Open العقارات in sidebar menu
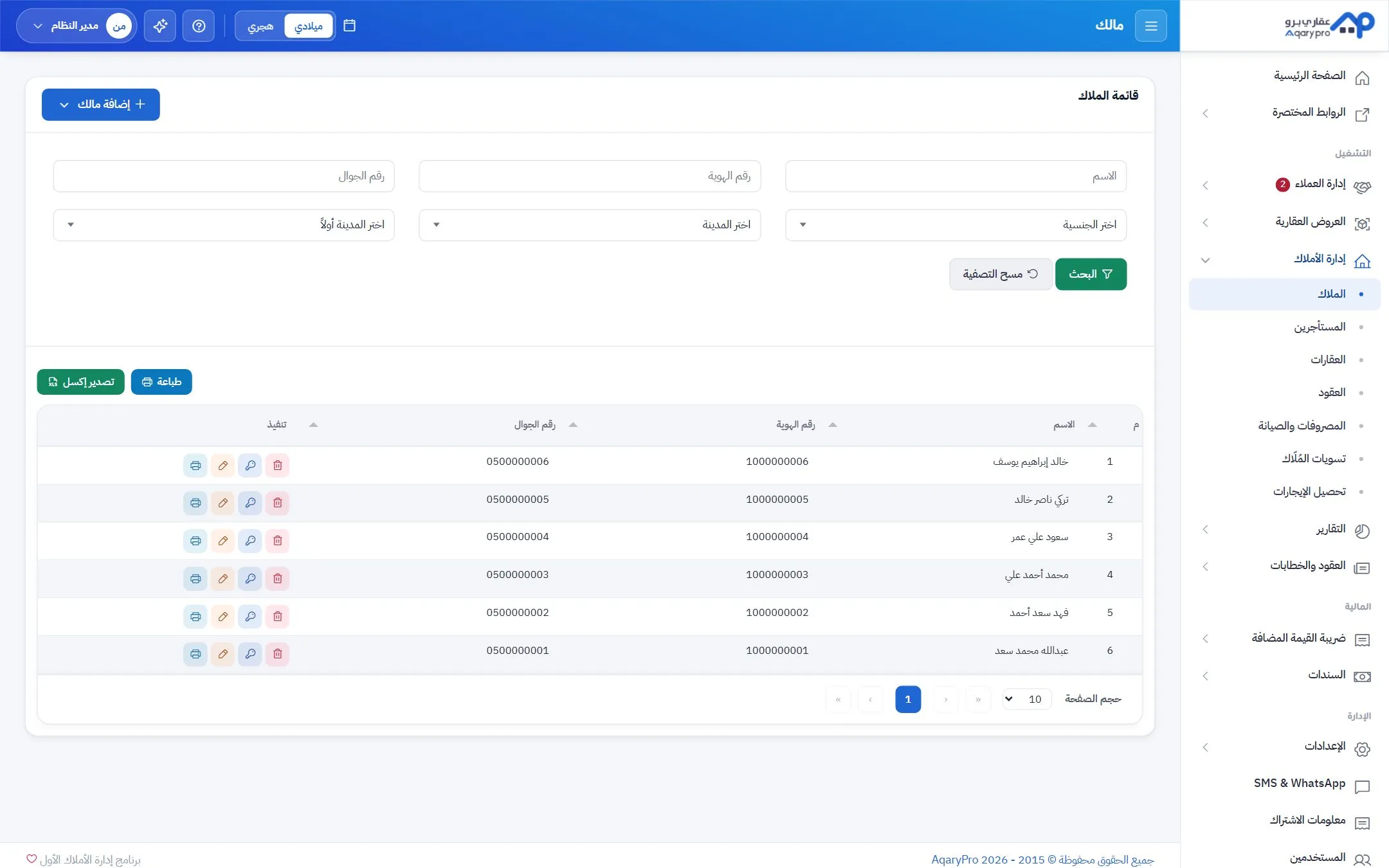Viewport: 1389px width, 868px height. (1328, 360)
